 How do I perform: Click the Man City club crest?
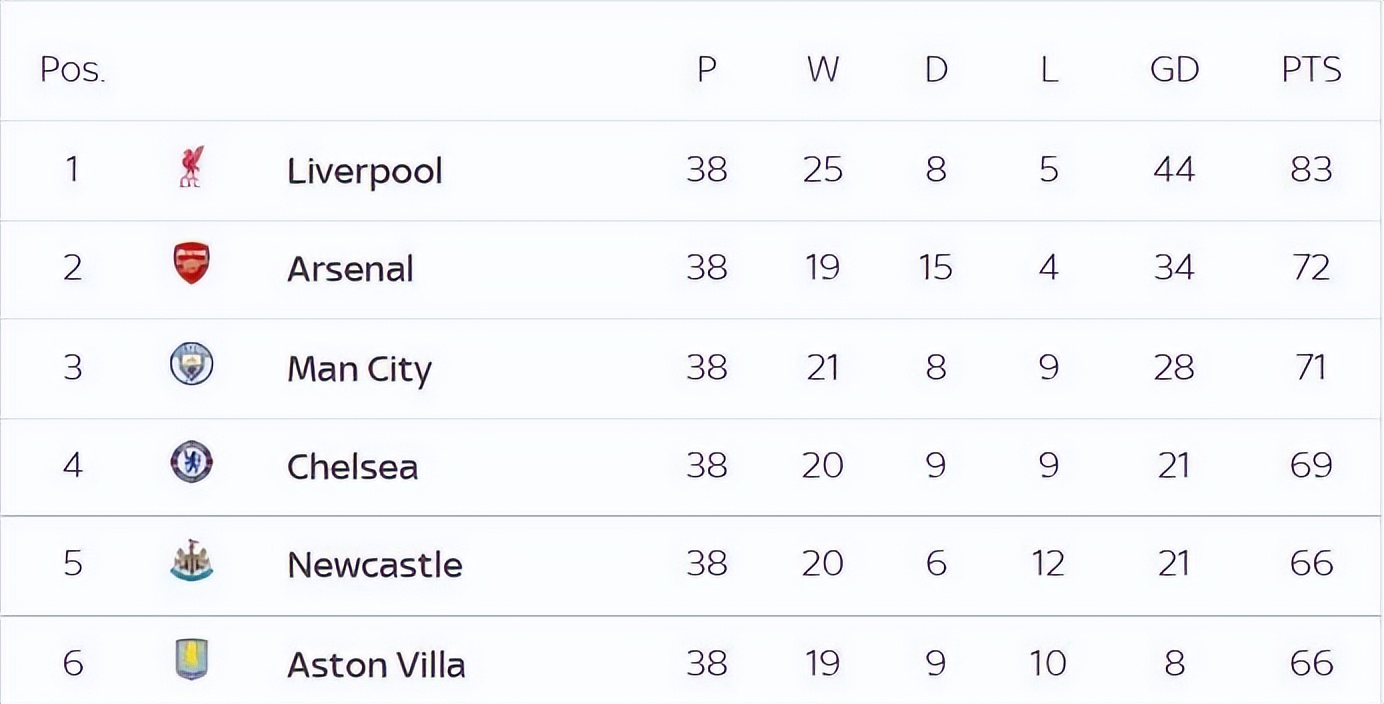(x=191, y=364)
